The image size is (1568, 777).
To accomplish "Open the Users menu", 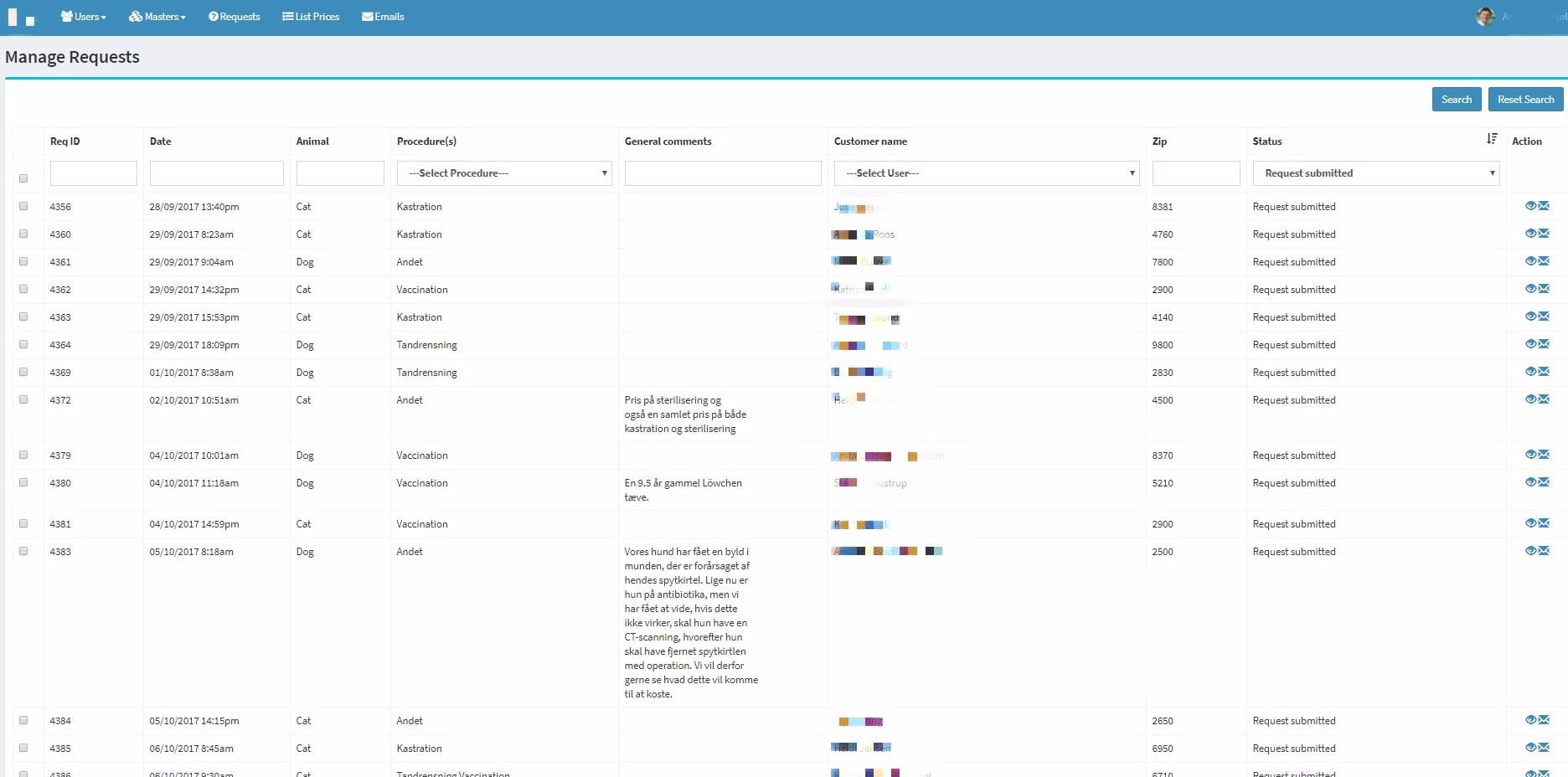I will point(84,17).
